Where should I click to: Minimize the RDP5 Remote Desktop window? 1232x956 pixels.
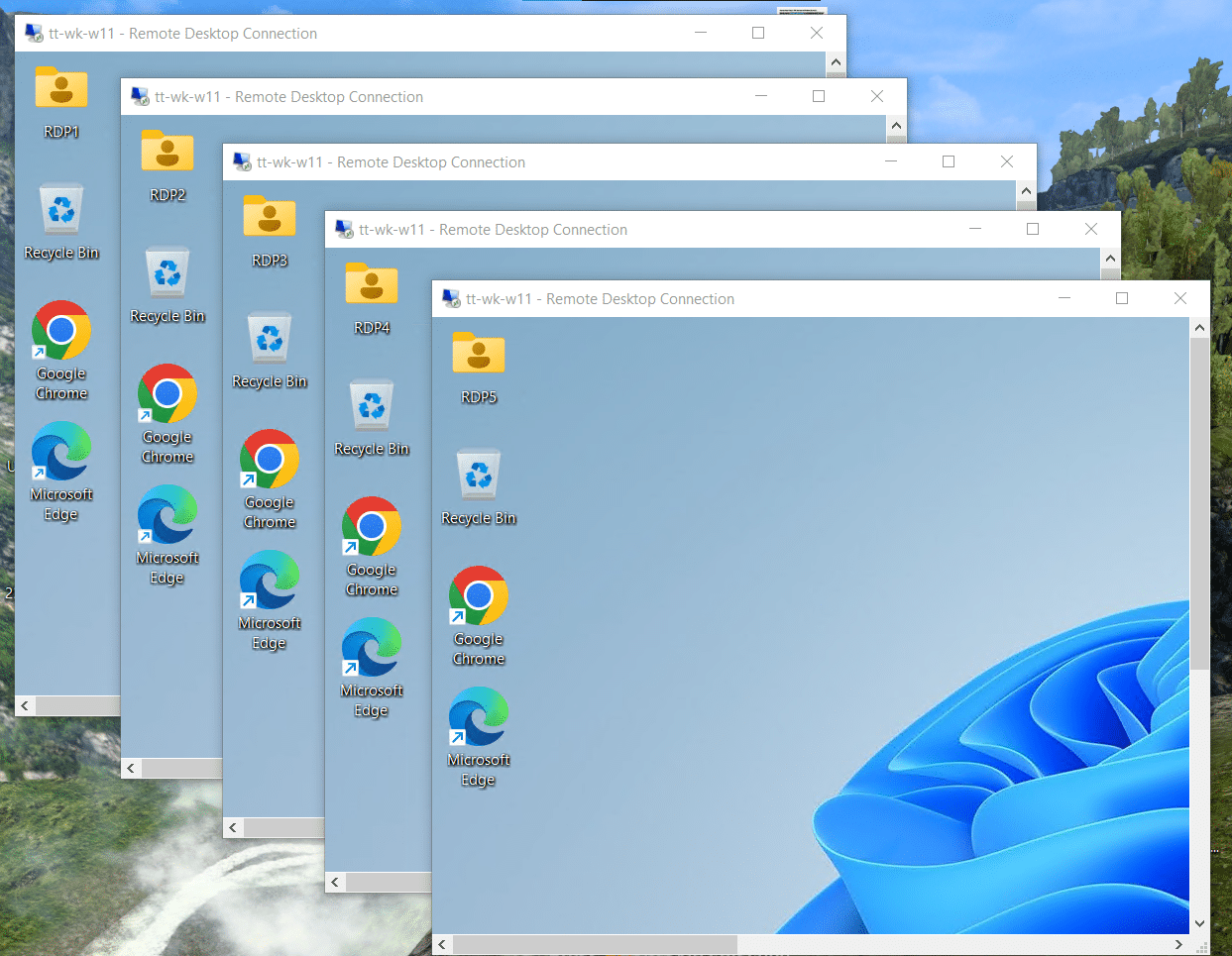coord(1064,298)
